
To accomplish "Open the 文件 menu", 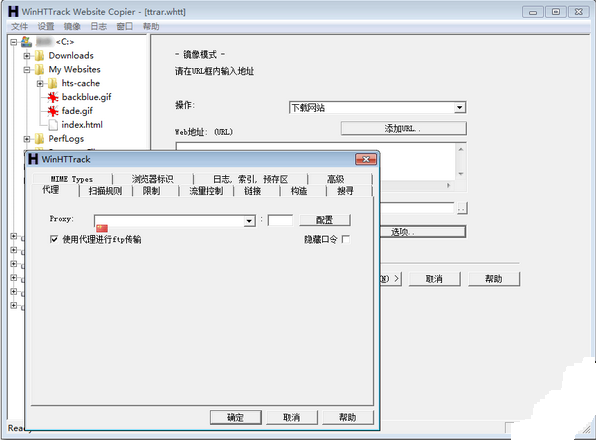I will click(x=19, y=26).
